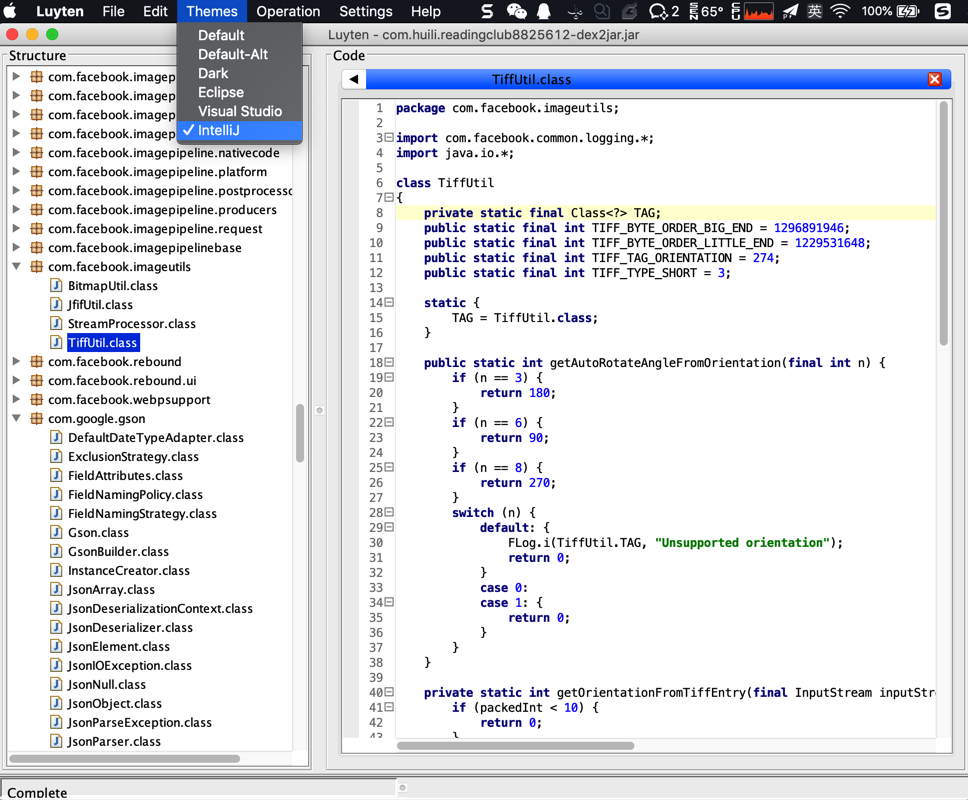The image size is (968, 801).
Task: Apply the Eclipse theme
Action: [x=240, y=93]
